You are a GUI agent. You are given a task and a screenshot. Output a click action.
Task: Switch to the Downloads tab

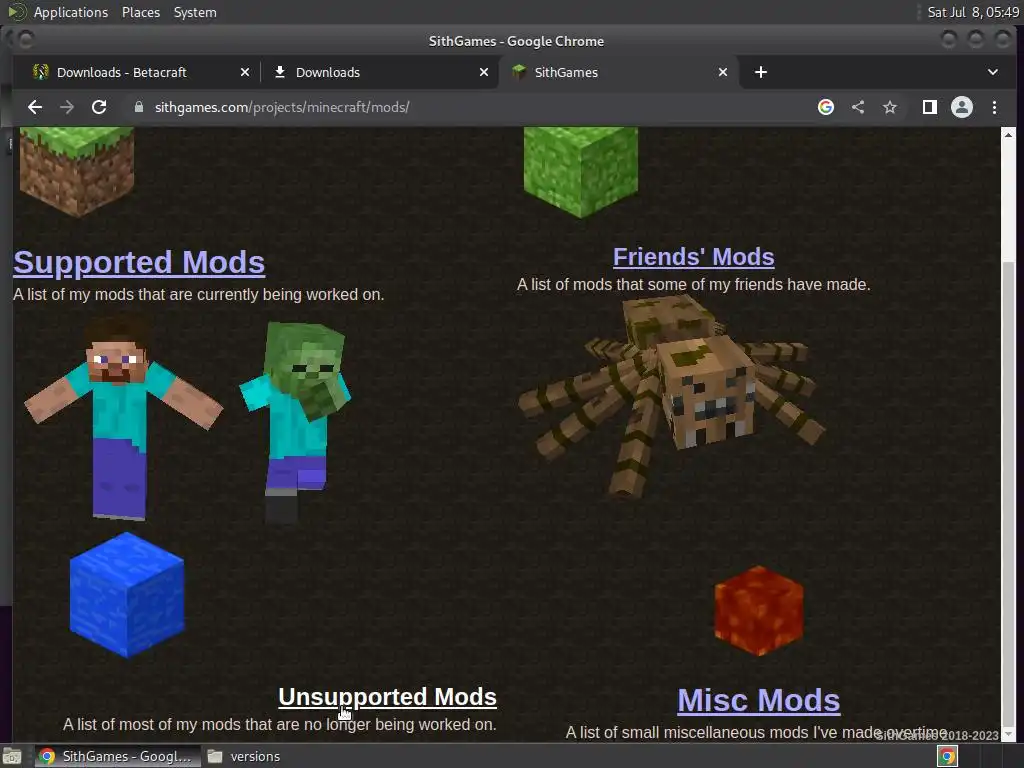(379, 72)
